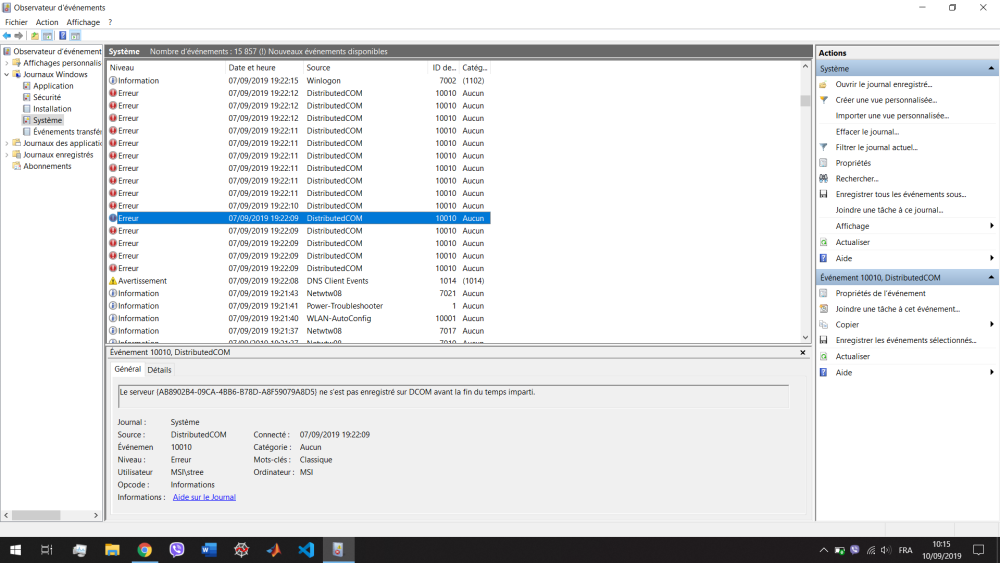Click Effacer le journal in the Actions pane
The image size is (1000, 563).
pyautogui.click(x=867, y=132)
